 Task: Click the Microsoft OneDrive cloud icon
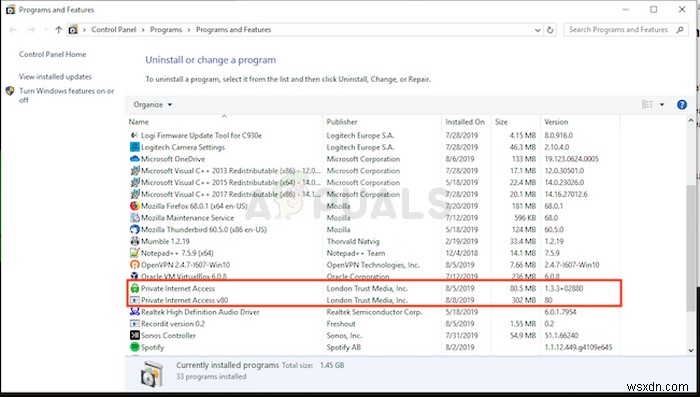coord(134,159)
